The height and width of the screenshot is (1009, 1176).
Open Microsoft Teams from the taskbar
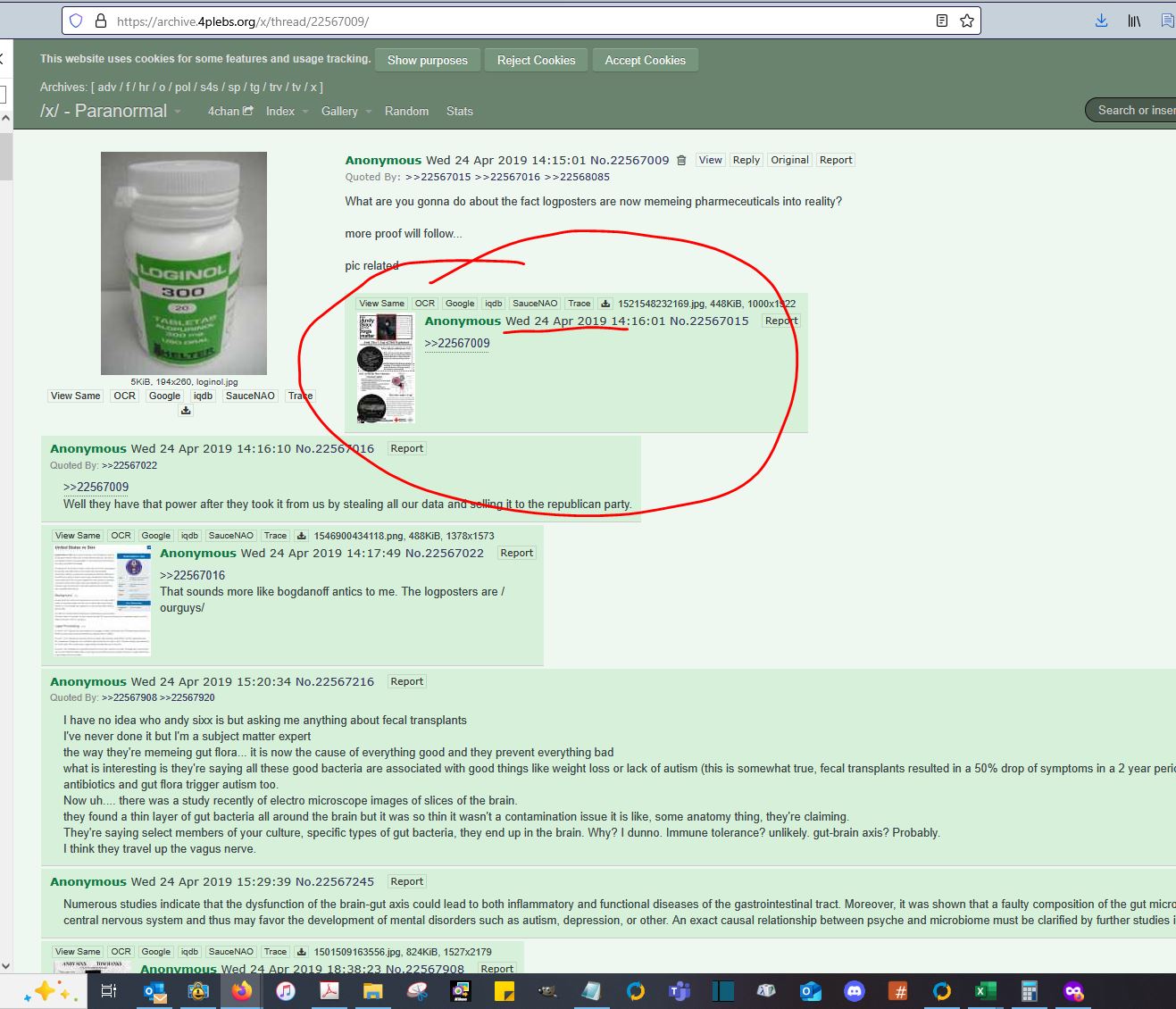point(680,991)
